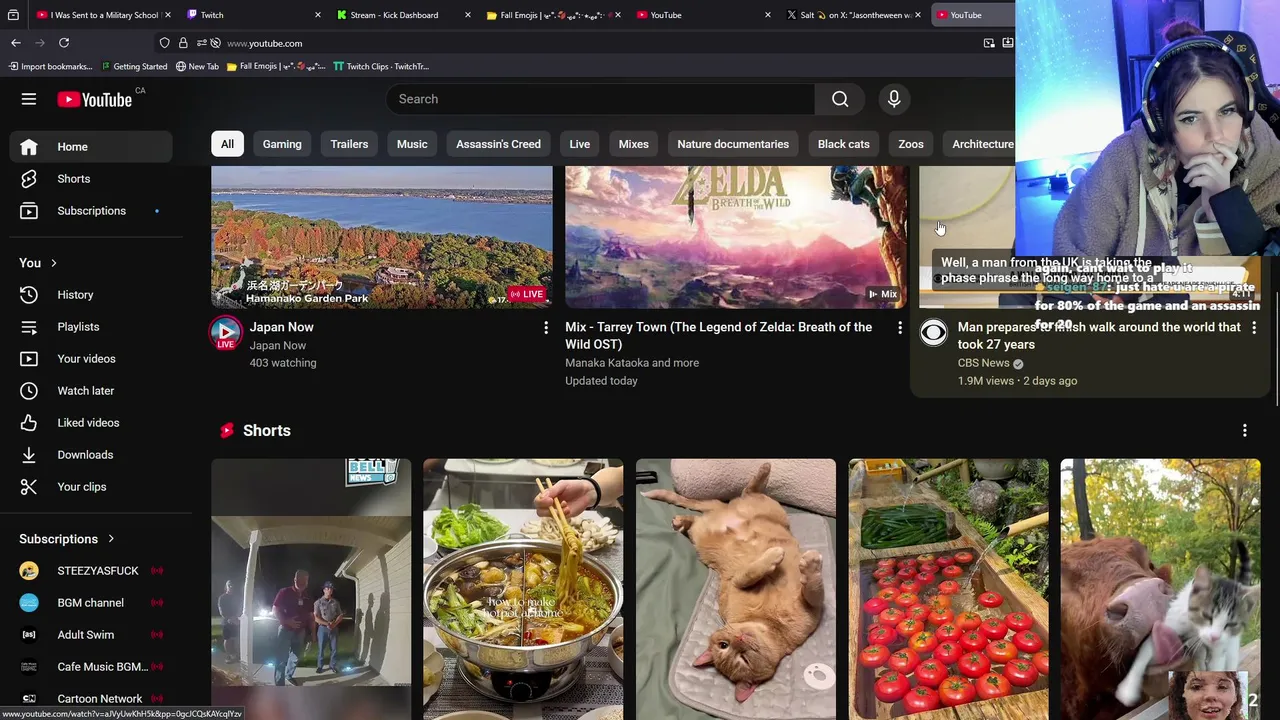
Task: Open the porch police Short
Action: click(x=311, y=589)
